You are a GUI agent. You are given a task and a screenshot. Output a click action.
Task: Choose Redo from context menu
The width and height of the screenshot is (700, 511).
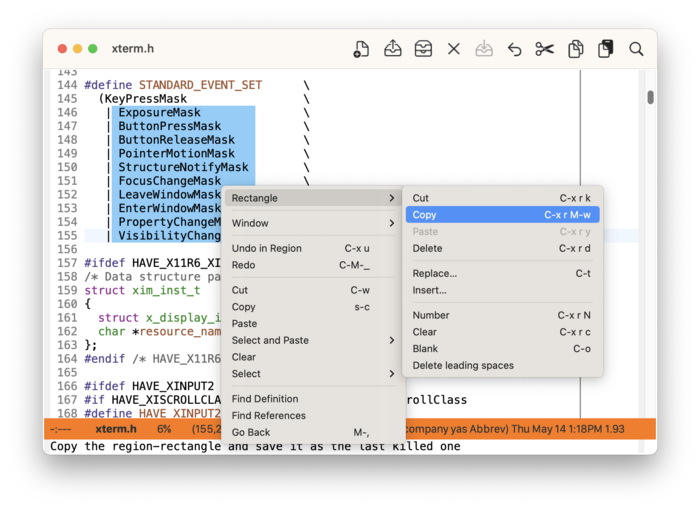tap(312, 265)
